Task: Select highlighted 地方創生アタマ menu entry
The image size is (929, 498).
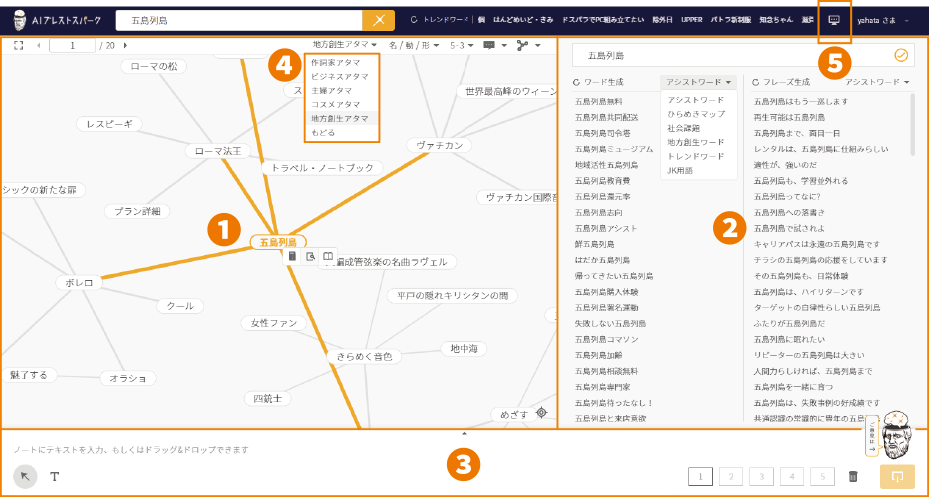Action: click(x=341, y=118)
